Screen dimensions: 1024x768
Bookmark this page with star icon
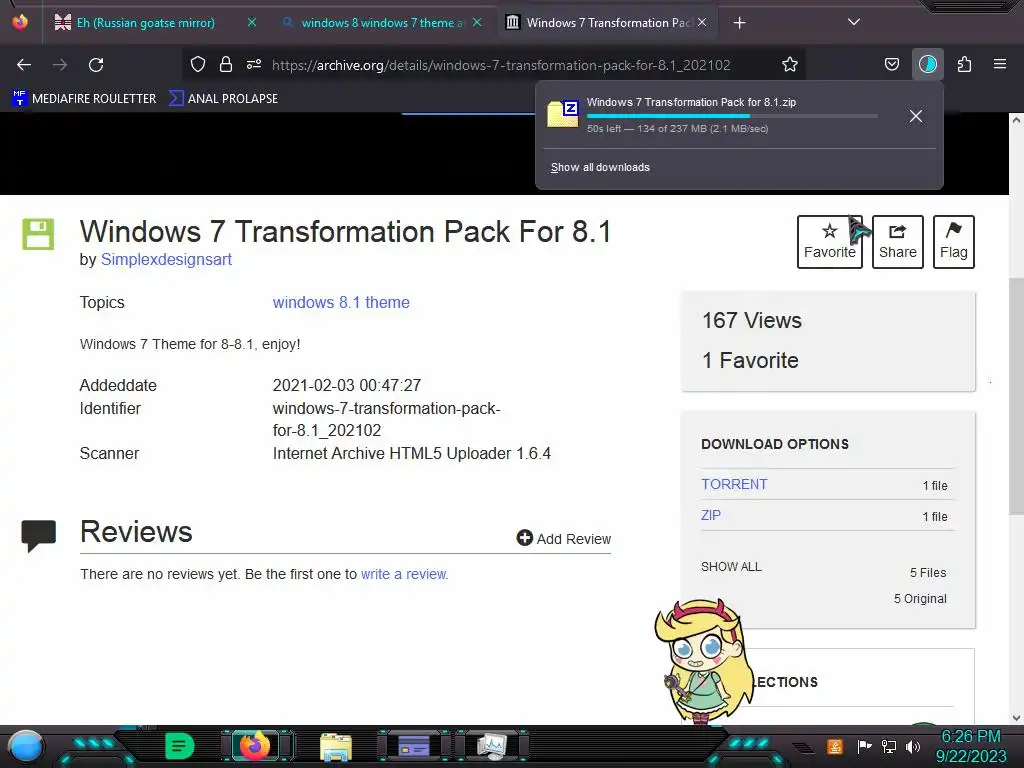pyautogui.click(x=790, y=64)
